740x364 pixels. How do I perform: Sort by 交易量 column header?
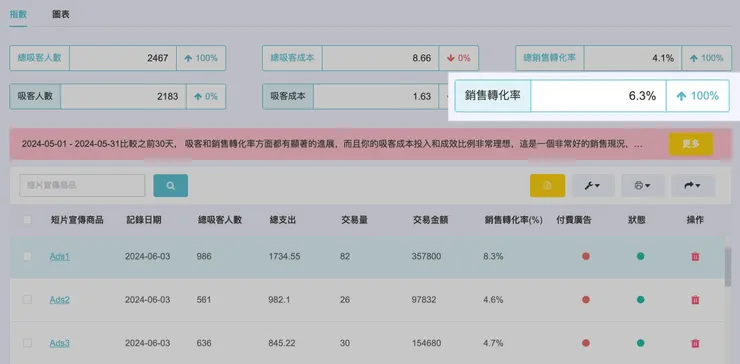354,220
